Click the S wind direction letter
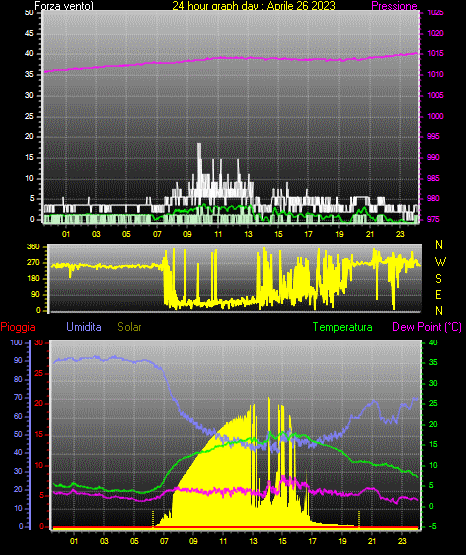 point(438,279)
